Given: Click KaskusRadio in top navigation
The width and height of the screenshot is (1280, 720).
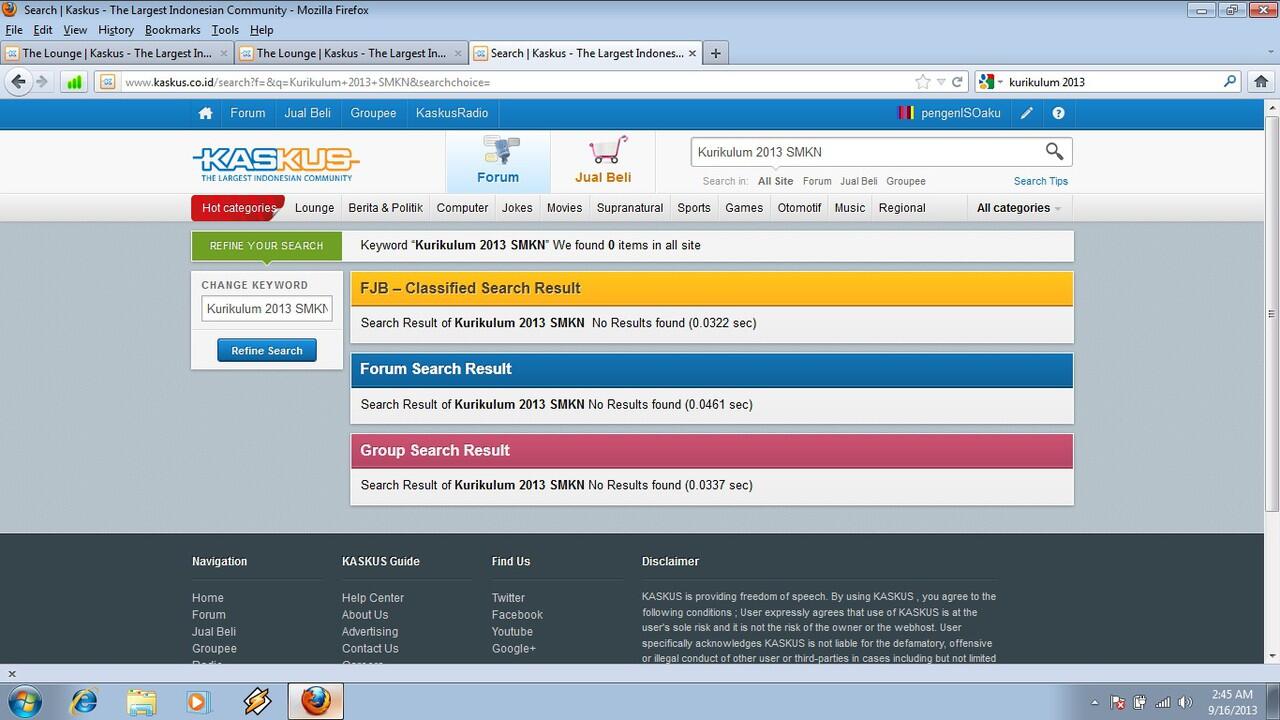Looking at the screenshot, I should 452,113.
